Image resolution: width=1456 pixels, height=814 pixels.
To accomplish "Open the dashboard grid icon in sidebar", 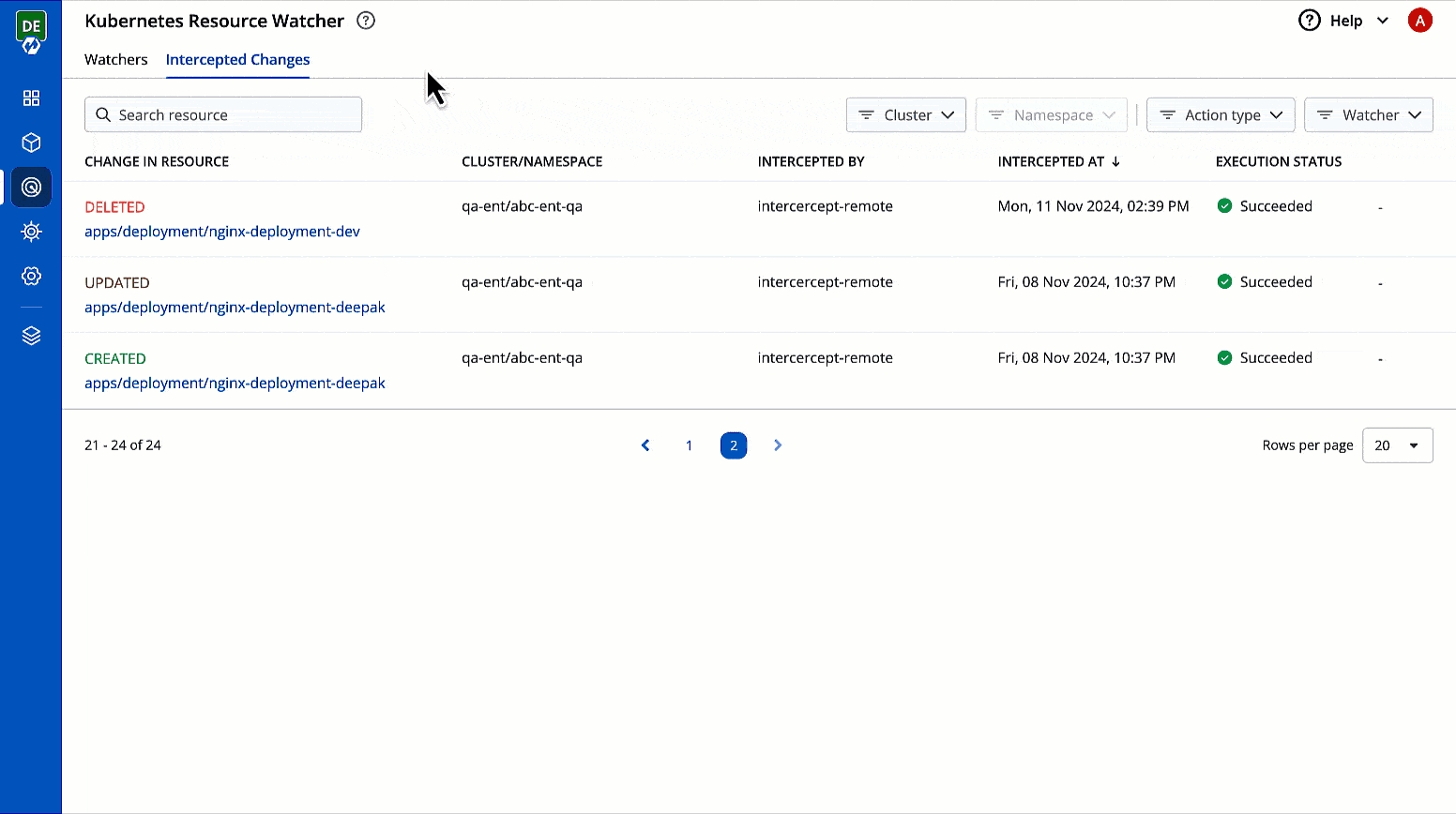I will click(31, 98).
